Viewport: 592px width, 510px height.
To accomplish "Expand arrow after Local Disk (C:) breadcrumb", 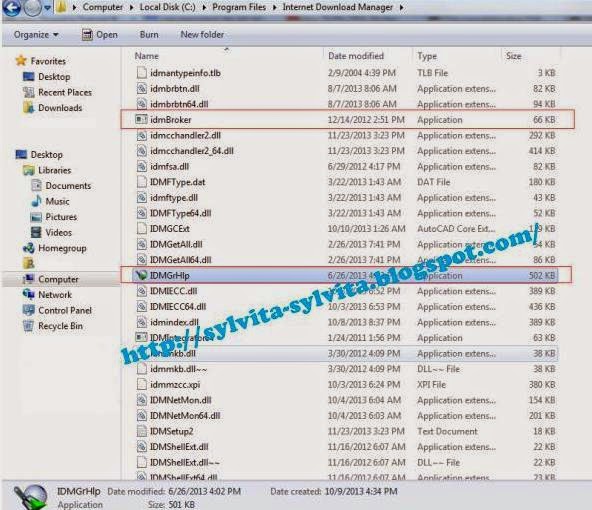I will 204,7.
